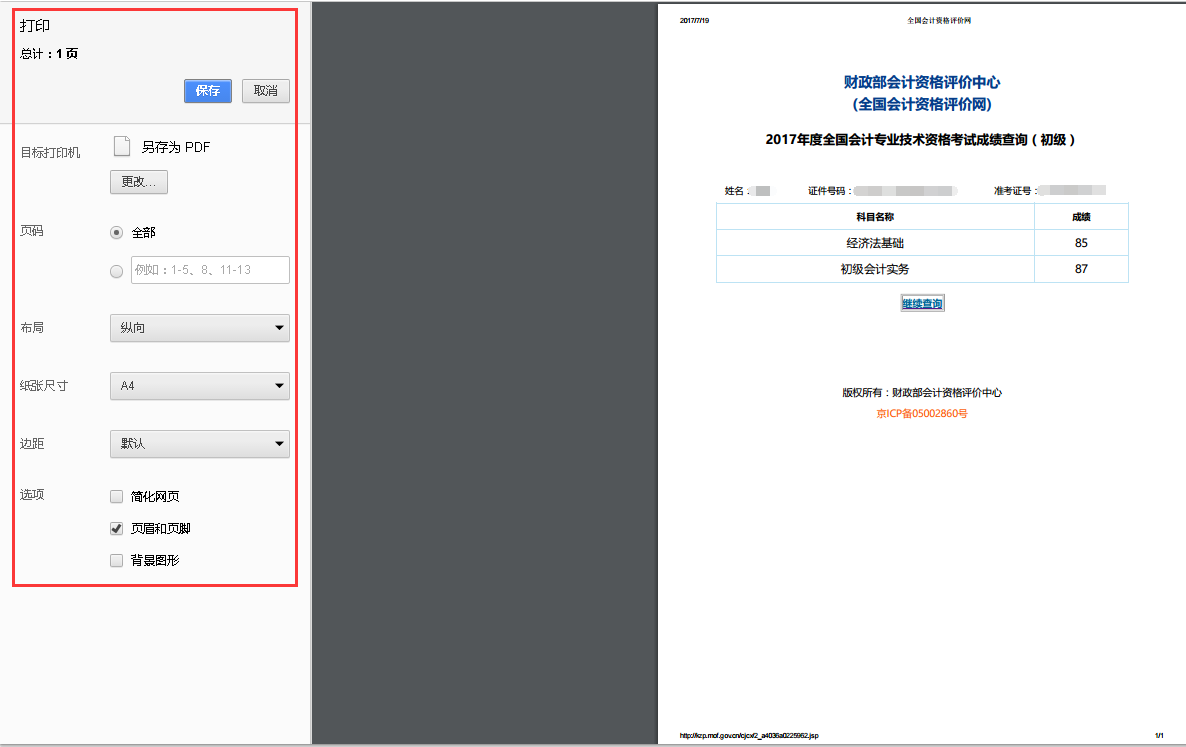Open the 纸张尺寸 dropdown showing A4
This screenshot has height=747, width=1186.
coord(199,385)
